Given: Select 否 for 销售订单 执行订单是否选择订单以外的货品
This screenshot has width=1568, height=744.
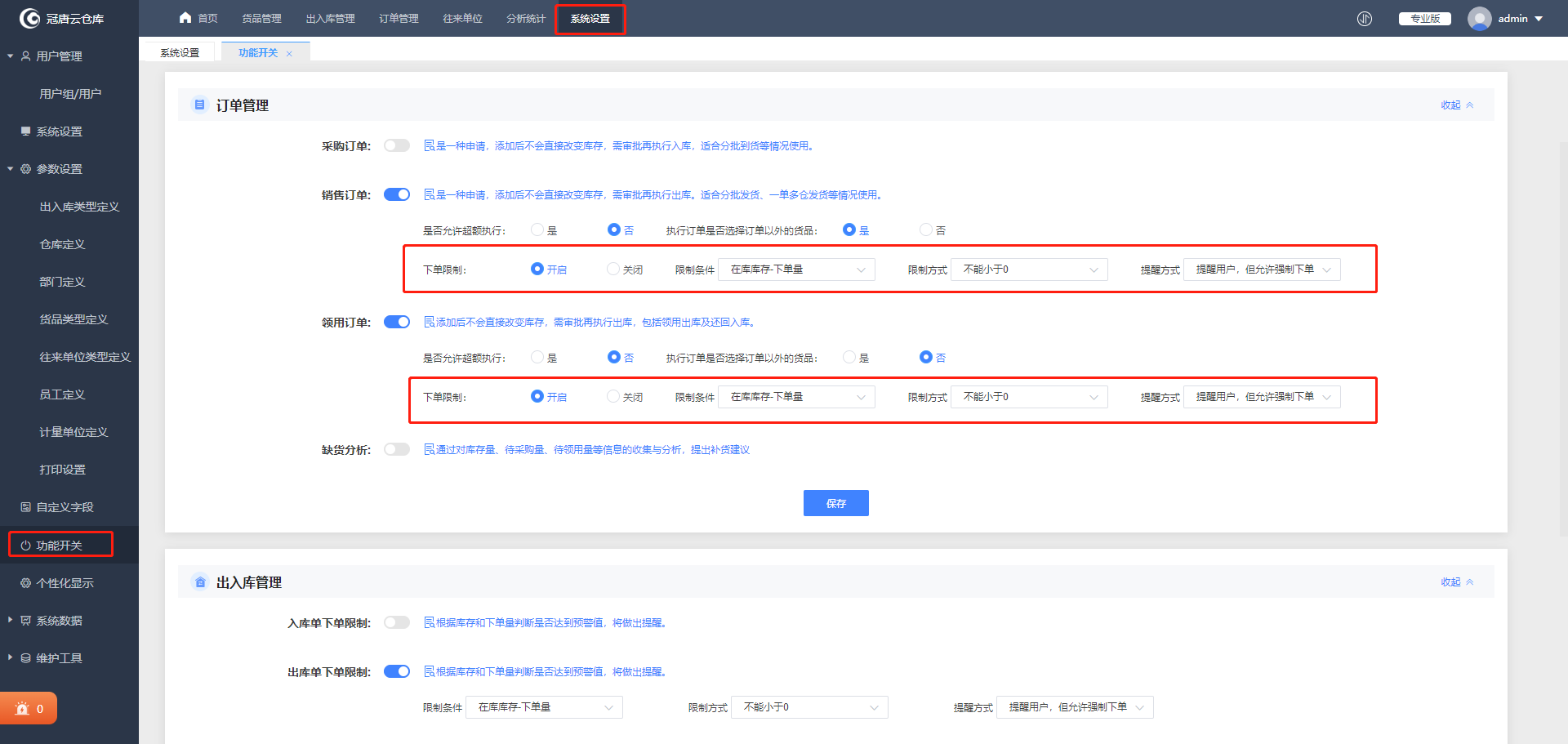Looking at the screenshot, I should 926,230.
